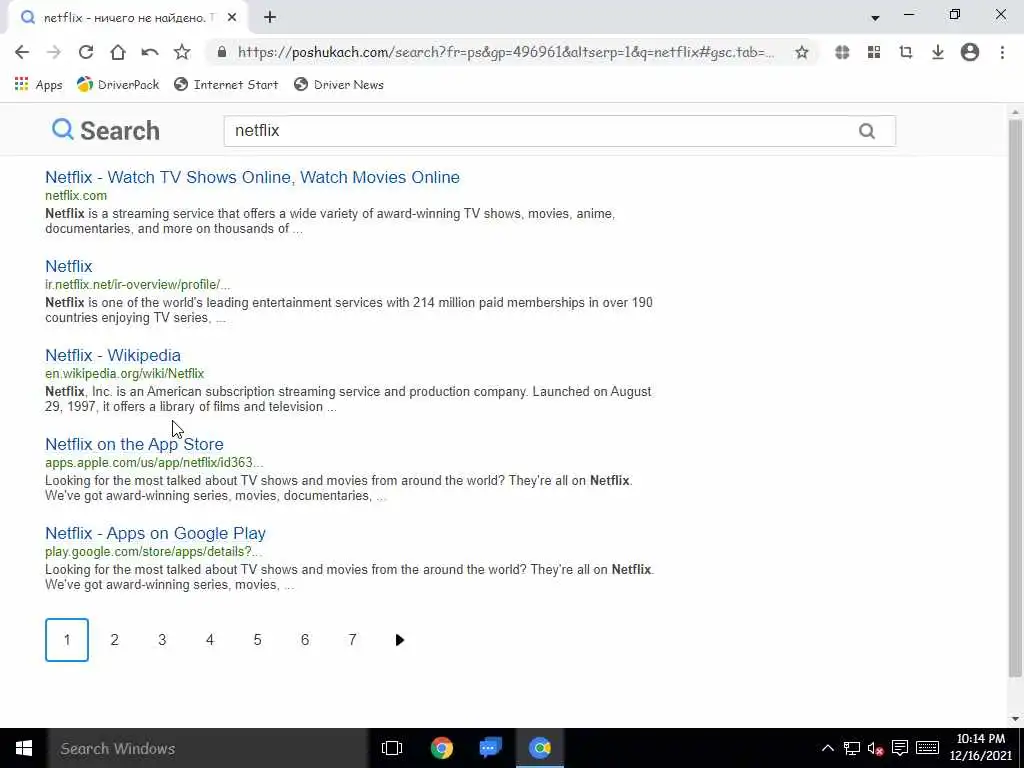The image size is (1024, 768).
Task: Open the Driver News bookmark
Action: (339, 84)
